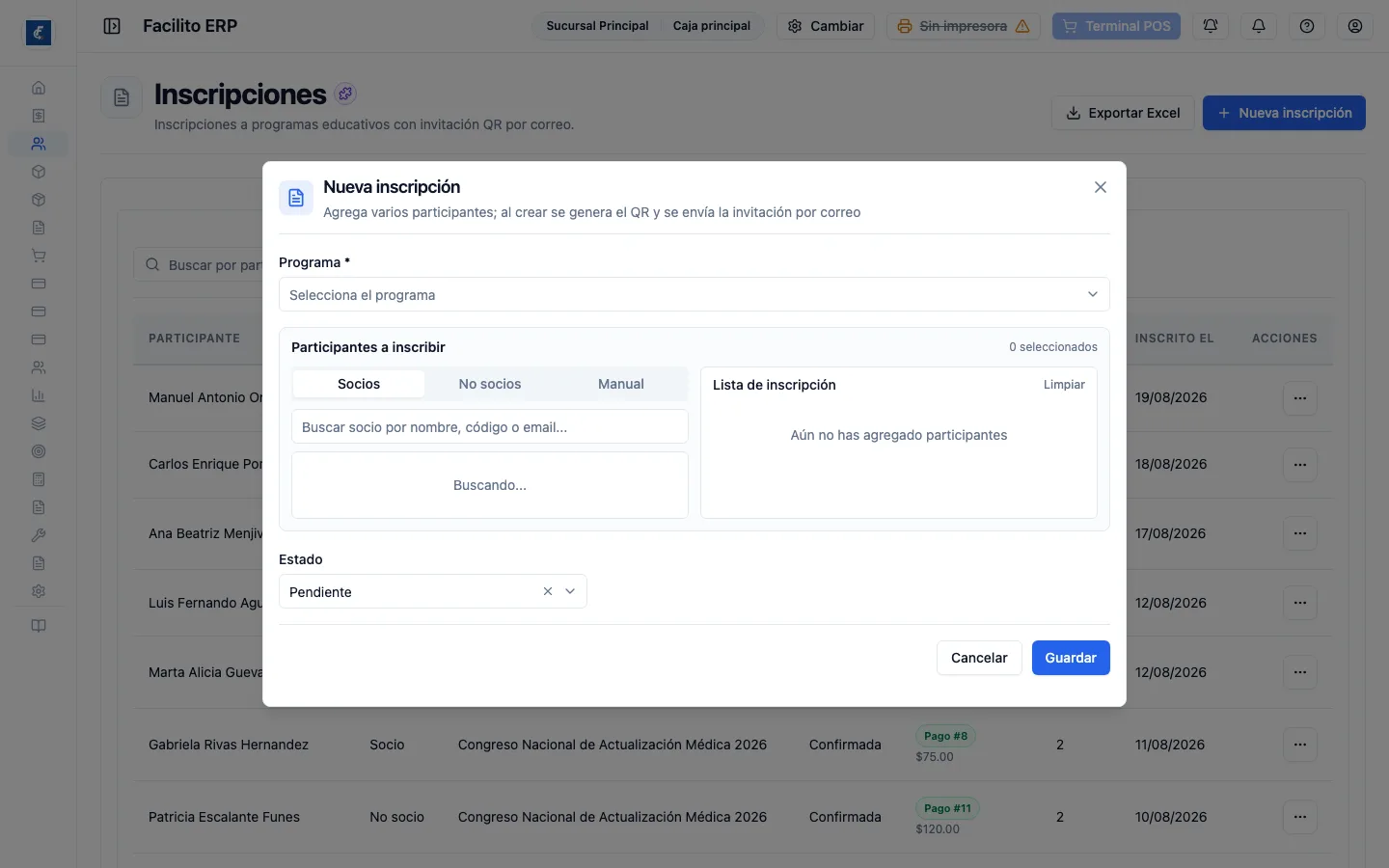Focus the Buscar socio search field
The width and height of the screenshot is (1389, 868).
[490, 426]
